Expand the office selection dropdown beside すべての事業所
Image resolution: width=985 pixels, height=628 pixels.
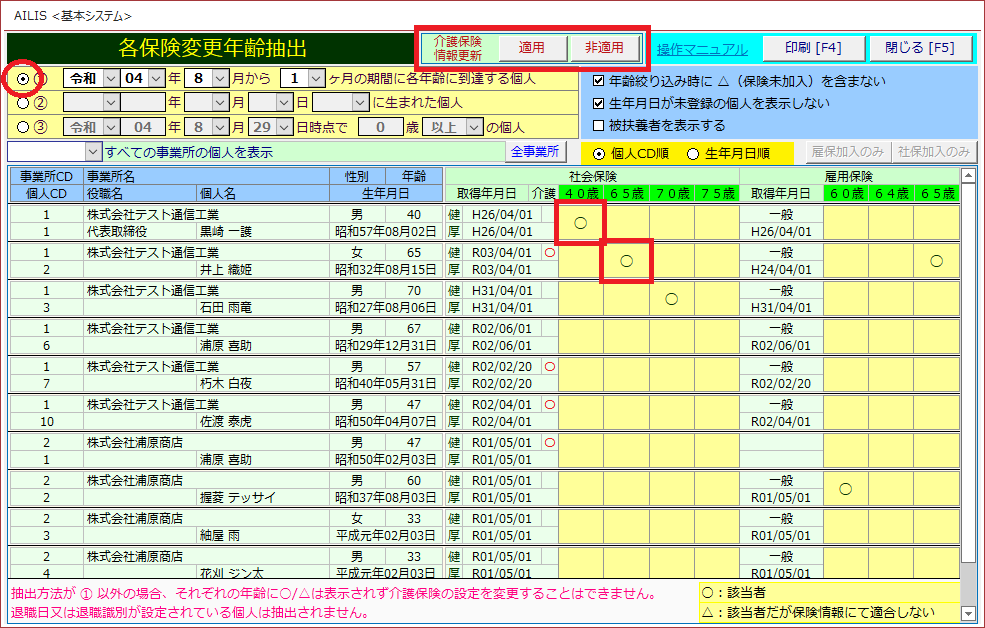coord(93,152)
